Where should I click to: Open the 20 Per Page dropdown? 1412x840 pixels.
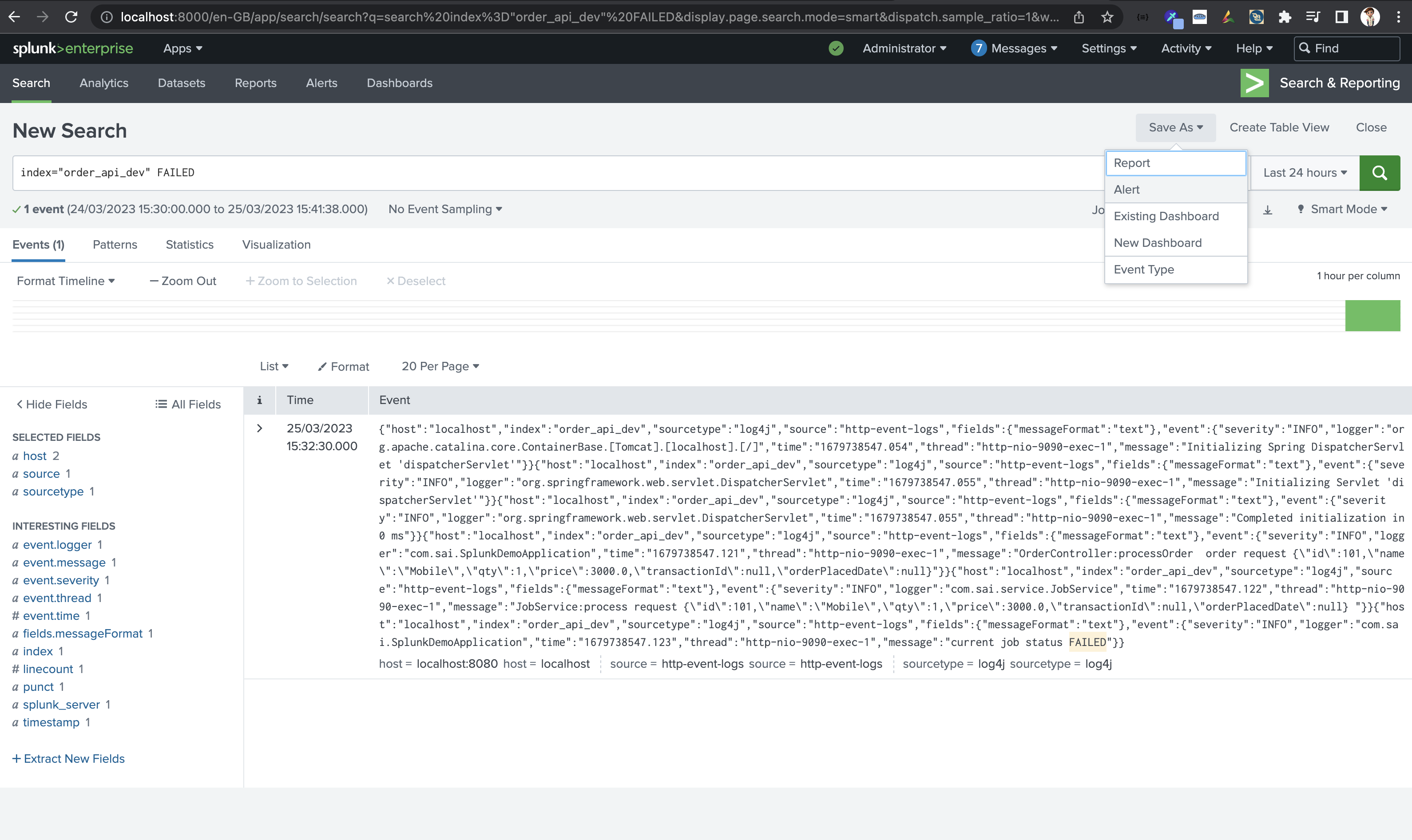coord(440,366)
